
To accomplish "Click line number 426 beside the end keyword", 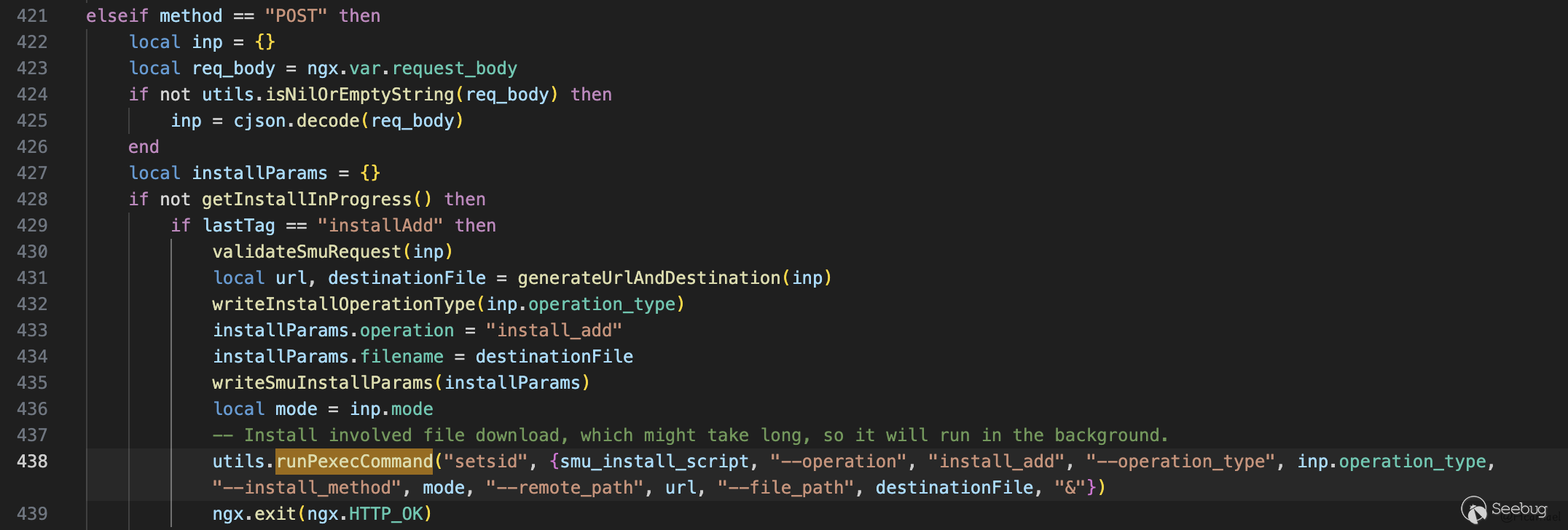I will (32, 147).
